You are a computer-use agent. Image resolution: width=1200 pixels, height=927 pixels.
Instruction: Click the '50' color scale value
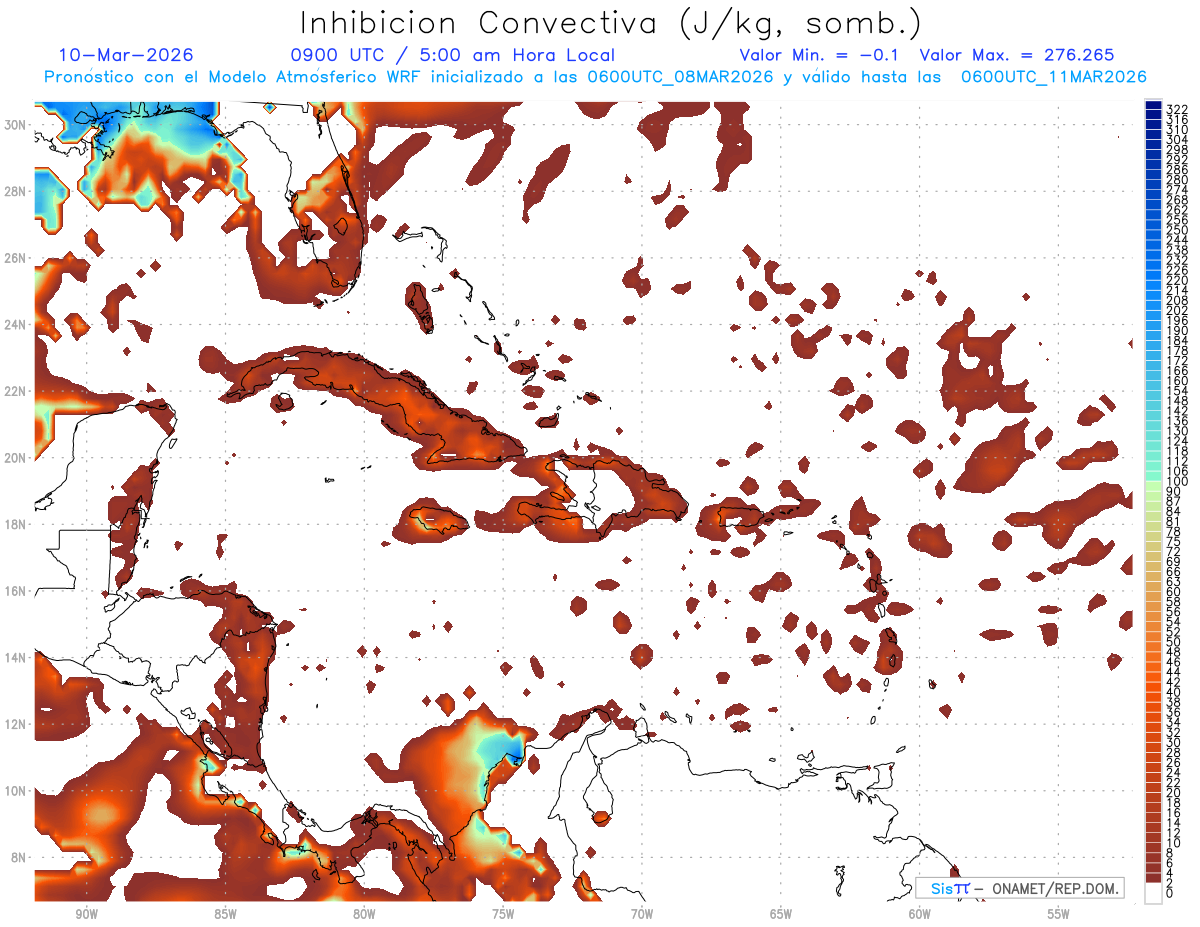[x=1173, y=641]
